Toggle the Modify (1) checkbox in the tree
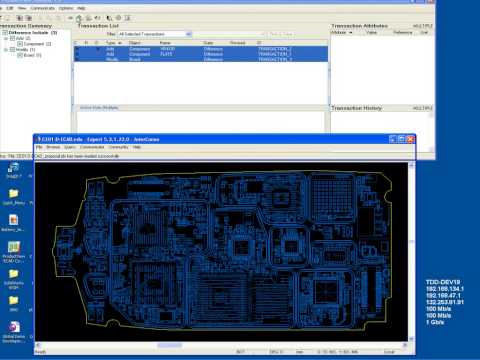Screen dimensions: 480x360 click(x=12, y=50)
